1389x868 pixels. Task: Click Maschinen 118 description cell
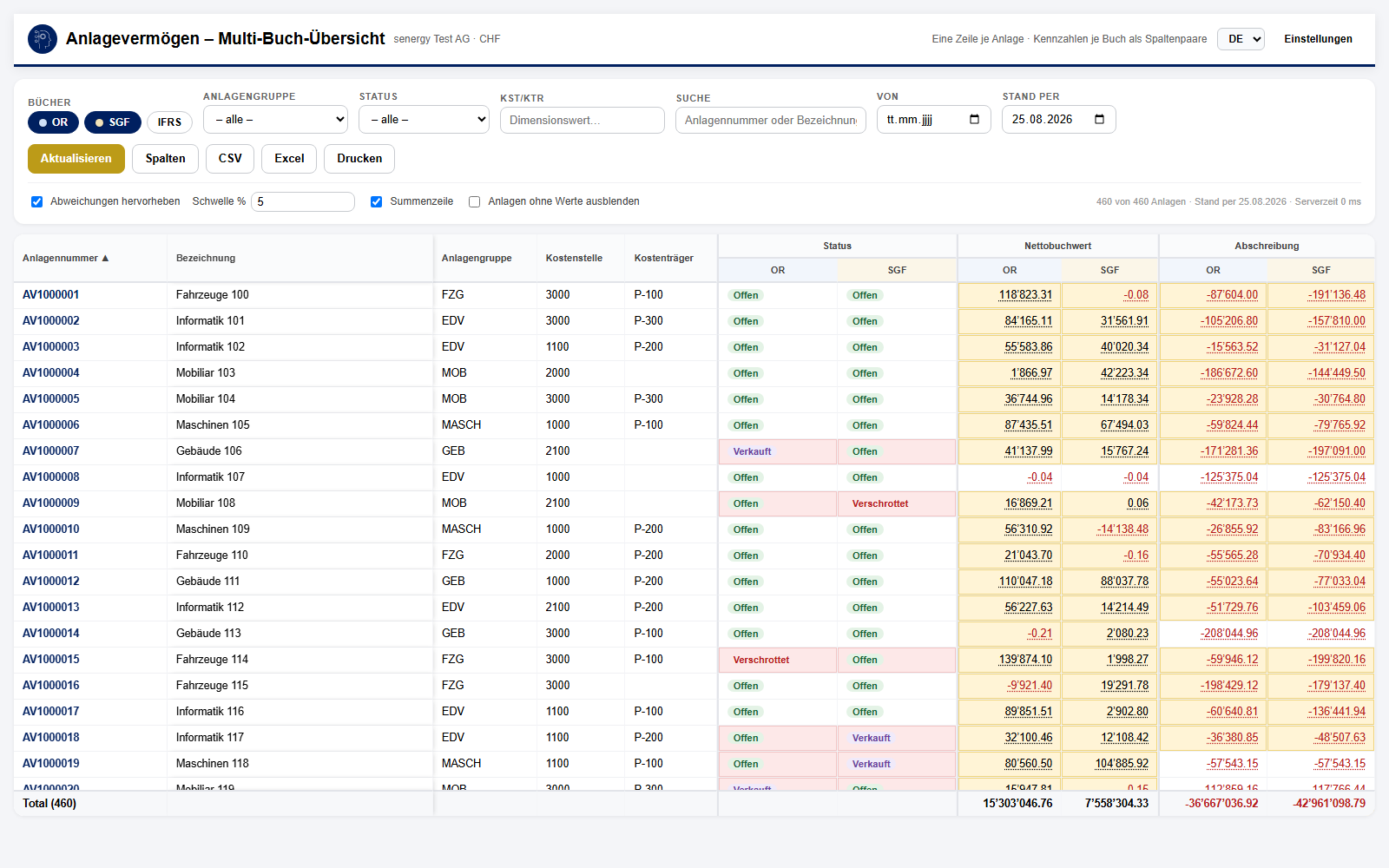click(300, 764)
